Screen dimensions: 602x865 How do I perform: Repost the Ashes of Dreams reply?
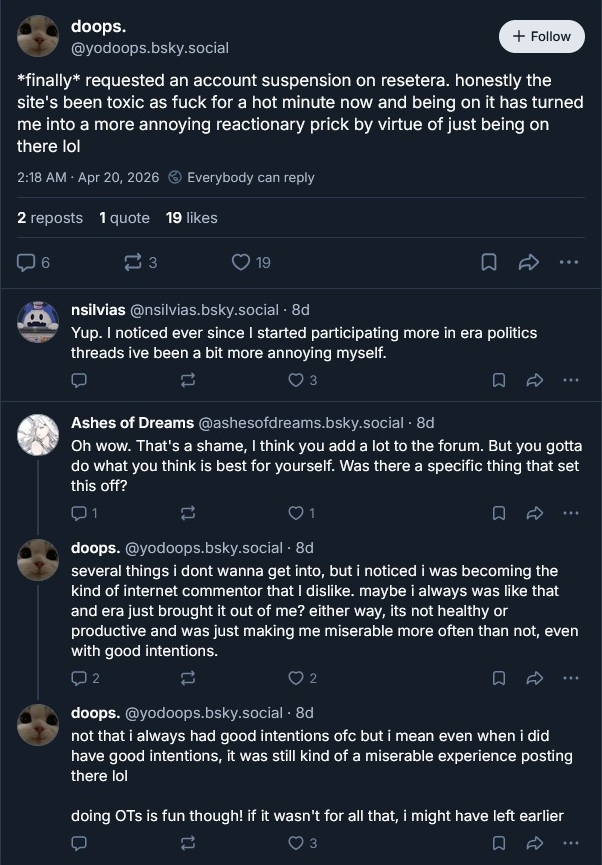pyautogui.click(x=187, y=513)
